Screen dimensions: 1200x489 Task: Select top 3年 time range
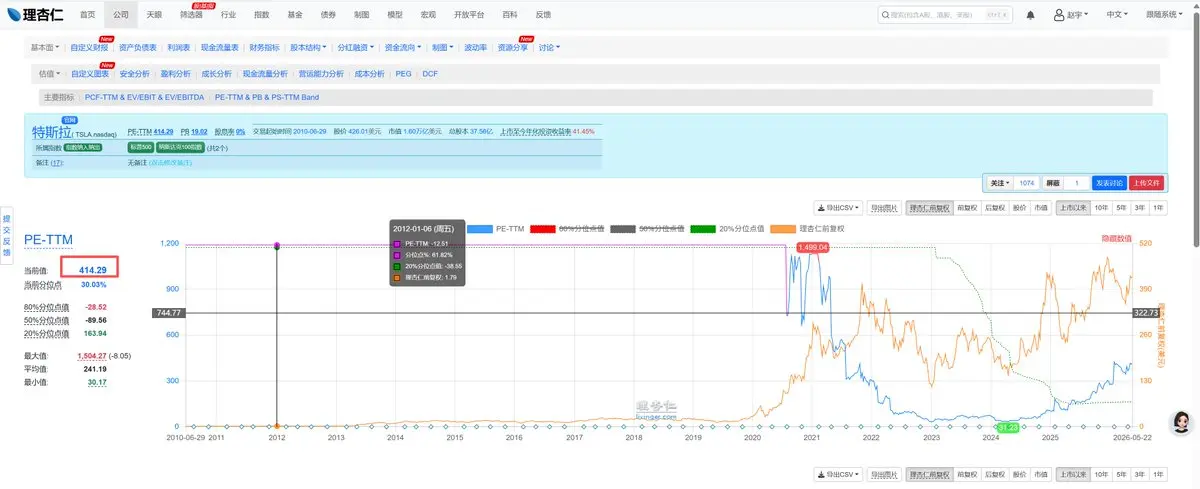point(1139,208)
